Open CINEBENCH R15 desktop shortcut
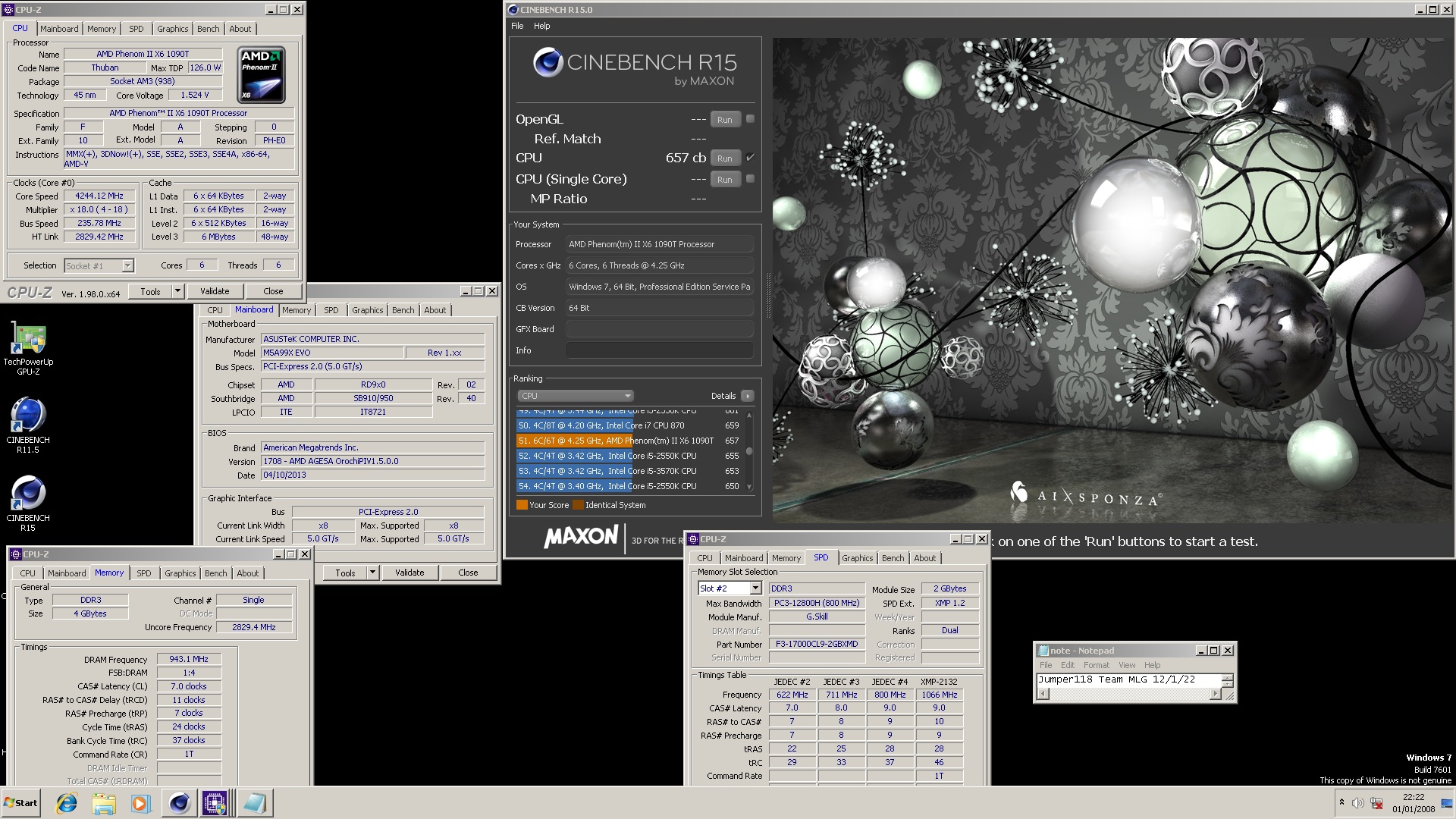 28,504
